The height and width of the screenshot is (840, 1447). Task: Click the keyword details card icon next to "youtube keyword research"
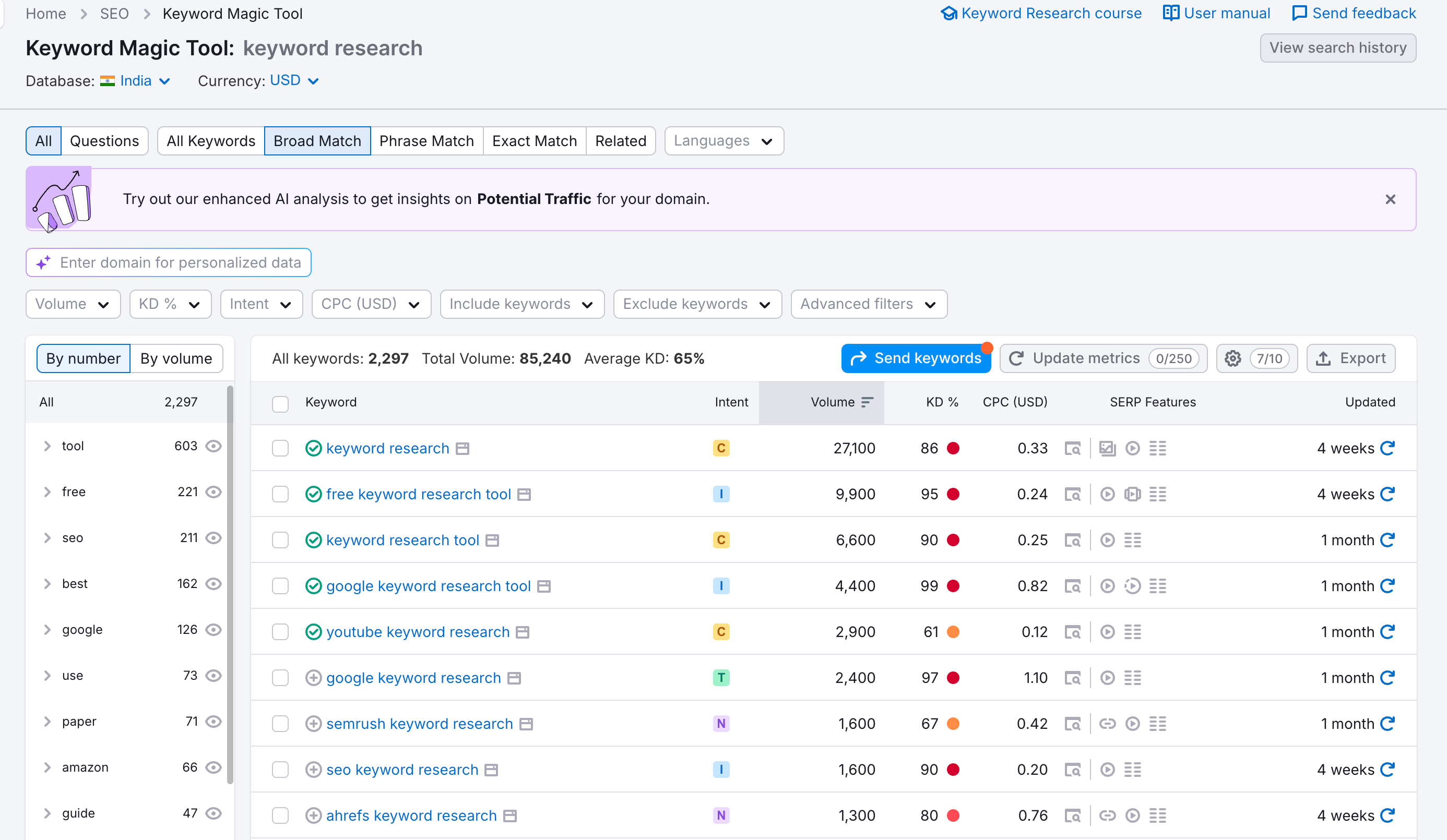click(522, 632)
